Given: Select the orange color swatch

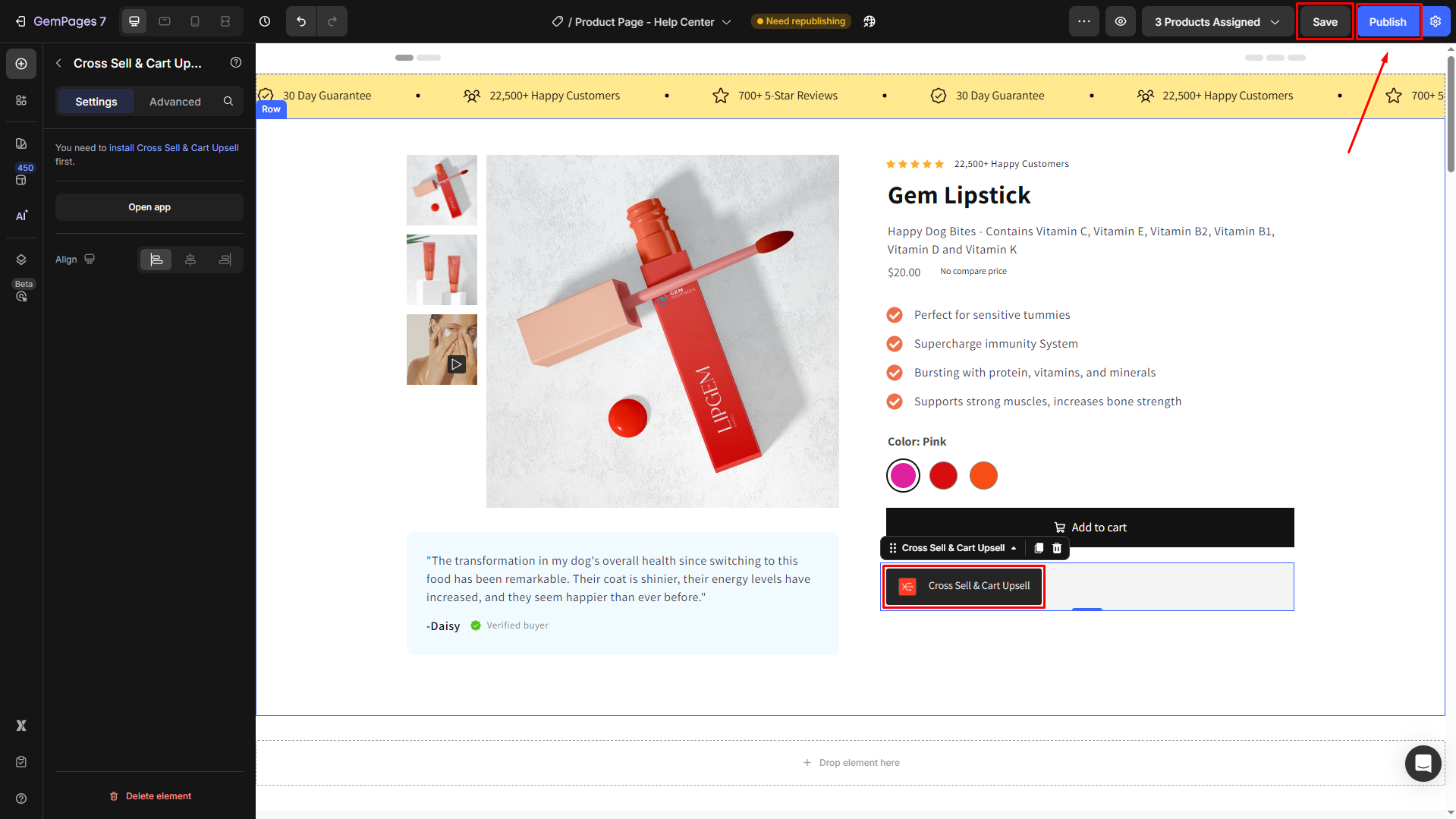Looking at the screenshot, I should pyautogui.click(x=983, y=476).
